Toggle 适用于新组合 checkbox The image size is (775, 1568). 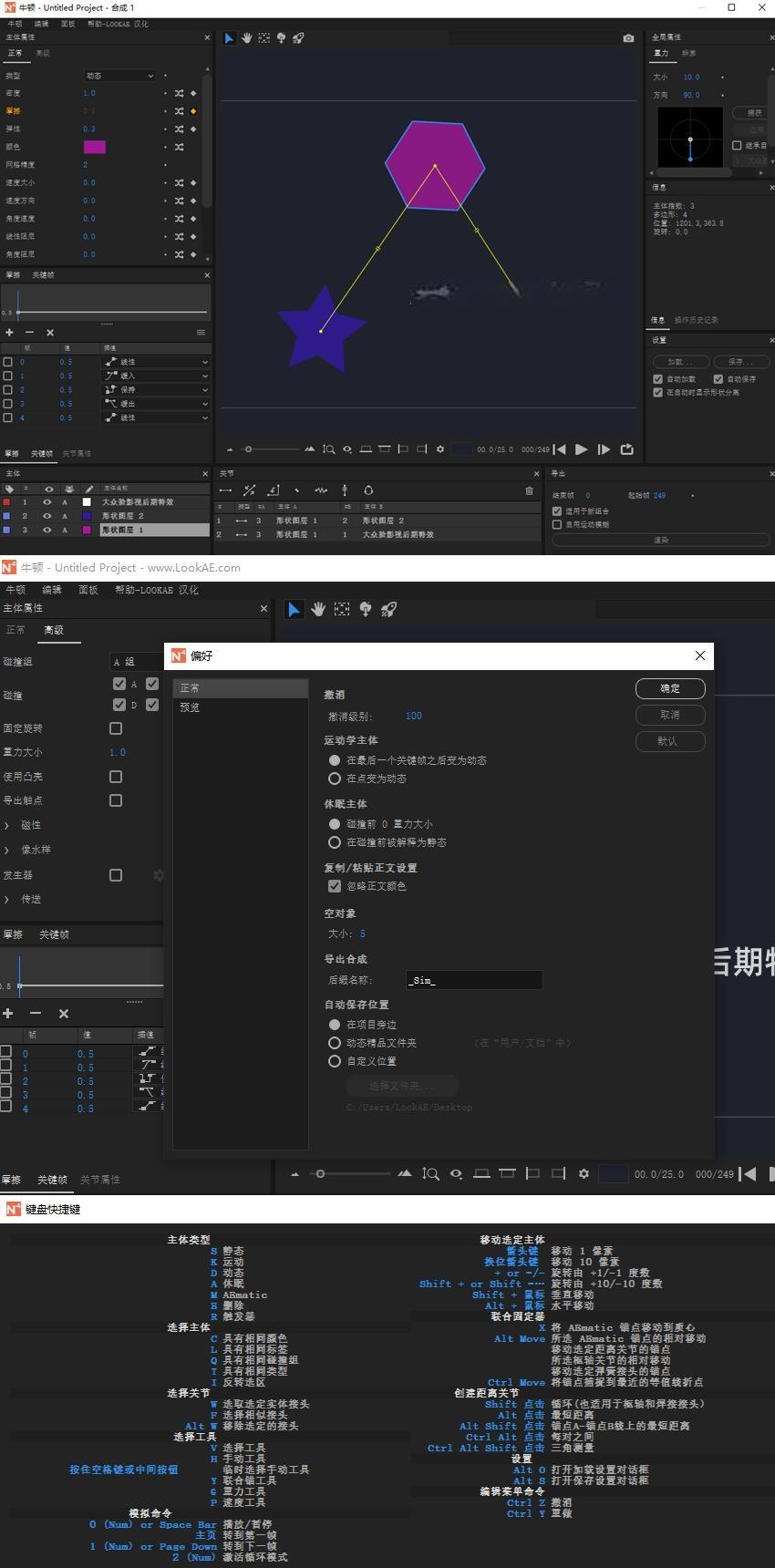coord(557,511)
